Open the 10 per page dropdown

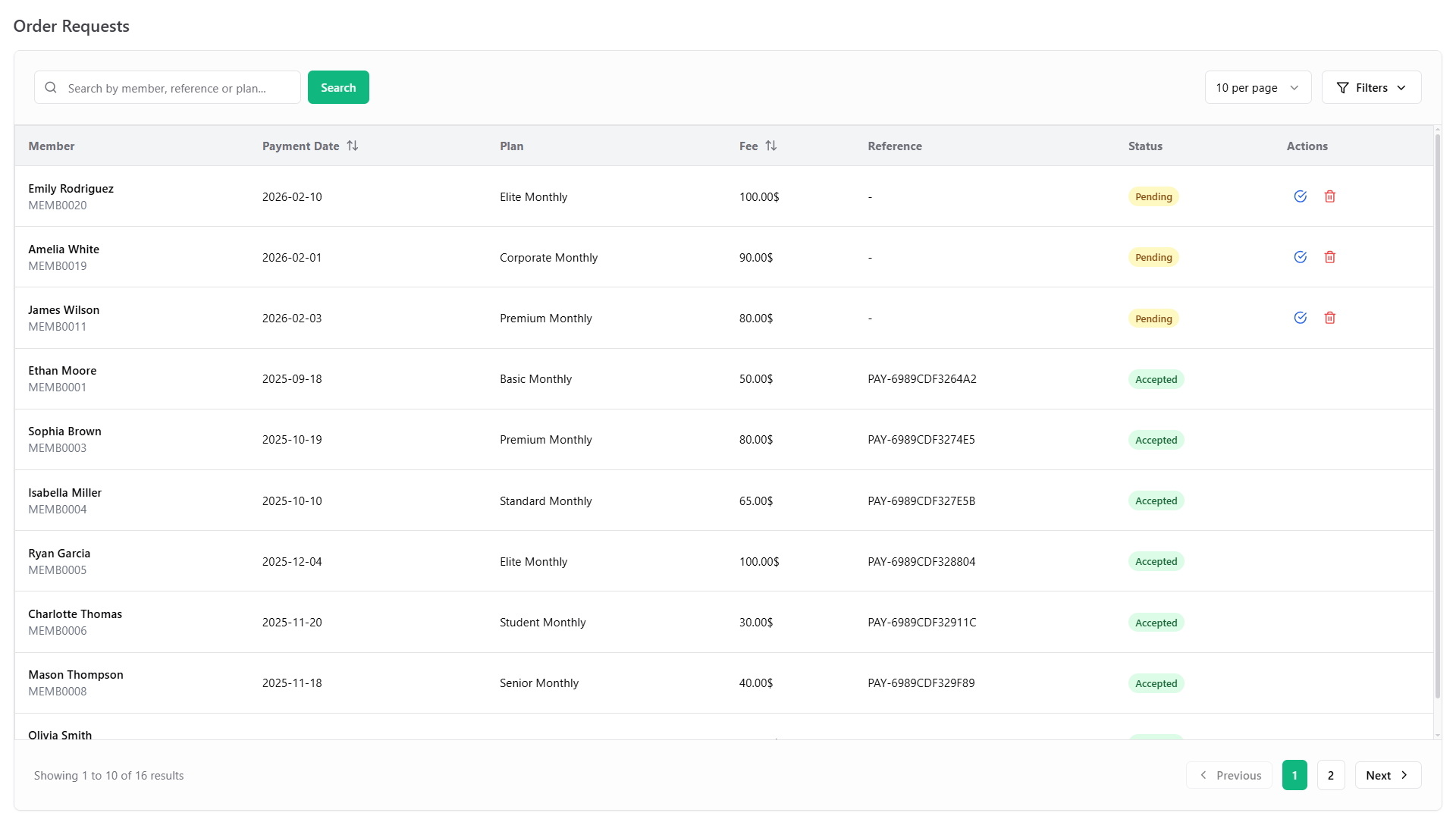1257,87
